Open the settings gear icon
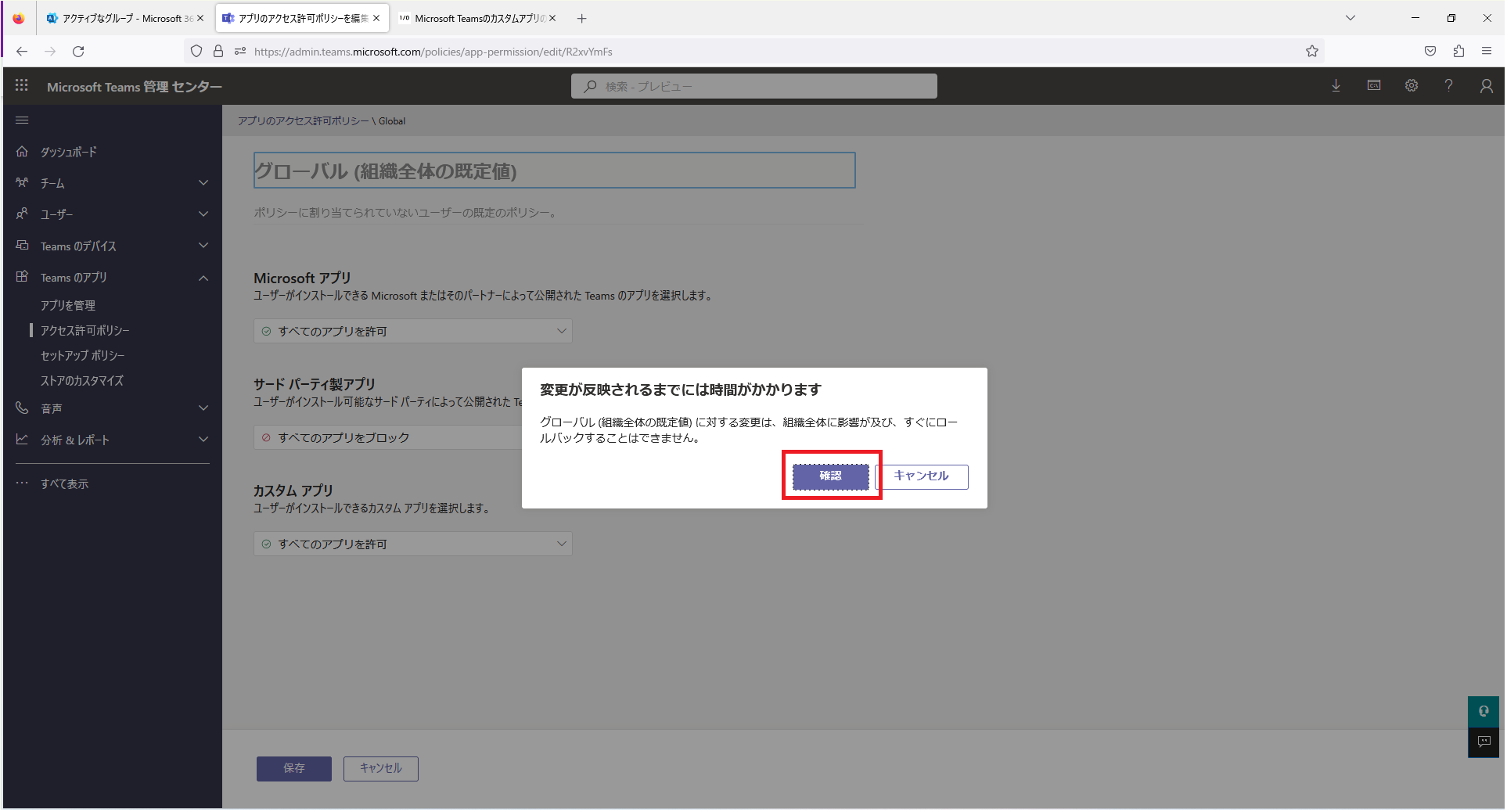Image resolution: width=1507 pixels, height=812 pixels. pyautogui.click(x=1412, y=86)
